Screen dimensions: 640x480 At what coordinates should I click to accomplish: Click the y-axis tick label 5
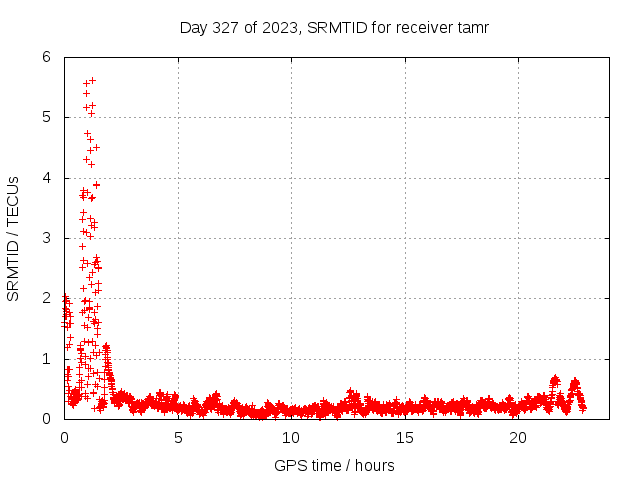(x=46, y=117)
